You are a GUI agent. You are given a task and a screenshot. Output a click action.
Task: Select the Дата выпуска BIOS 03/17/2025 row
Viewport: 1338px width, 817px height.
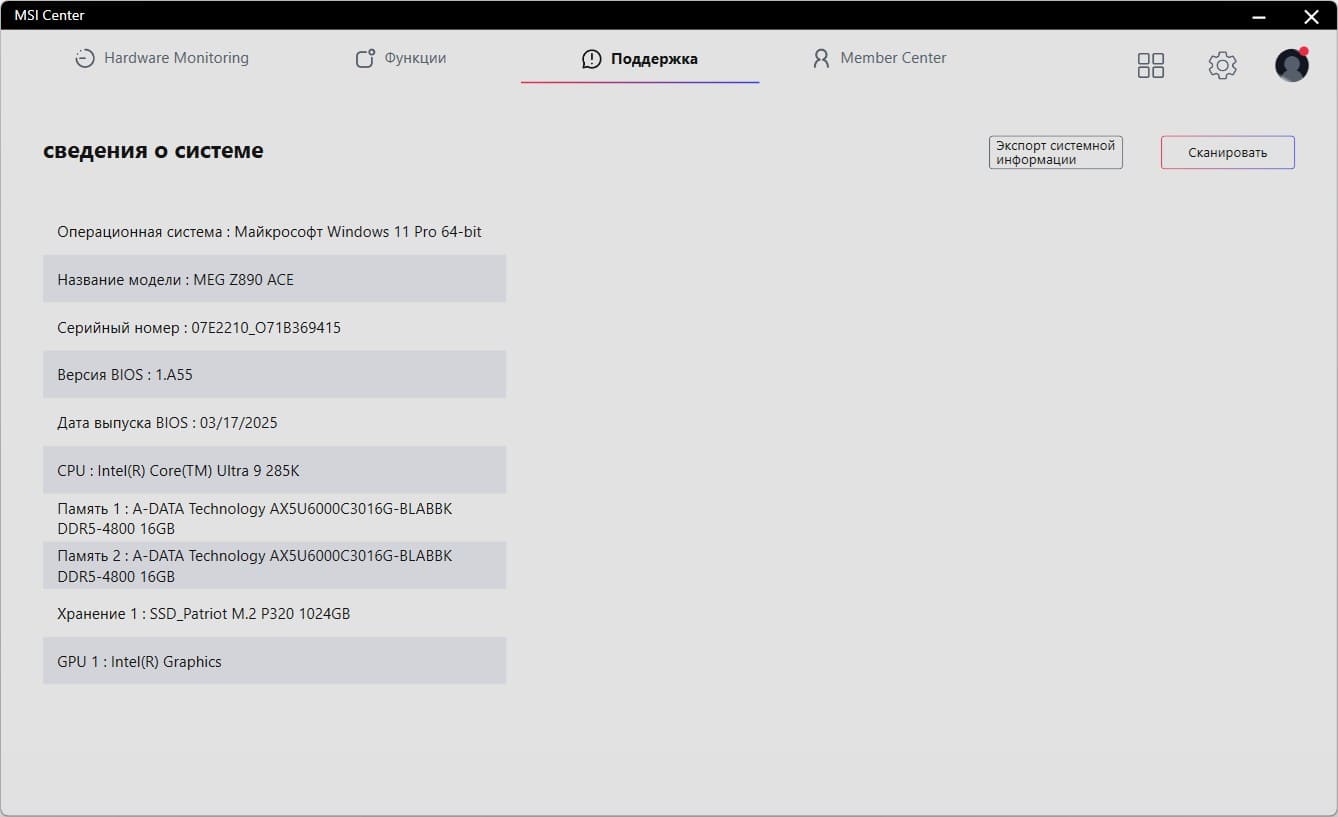click(x=274, y=422)
